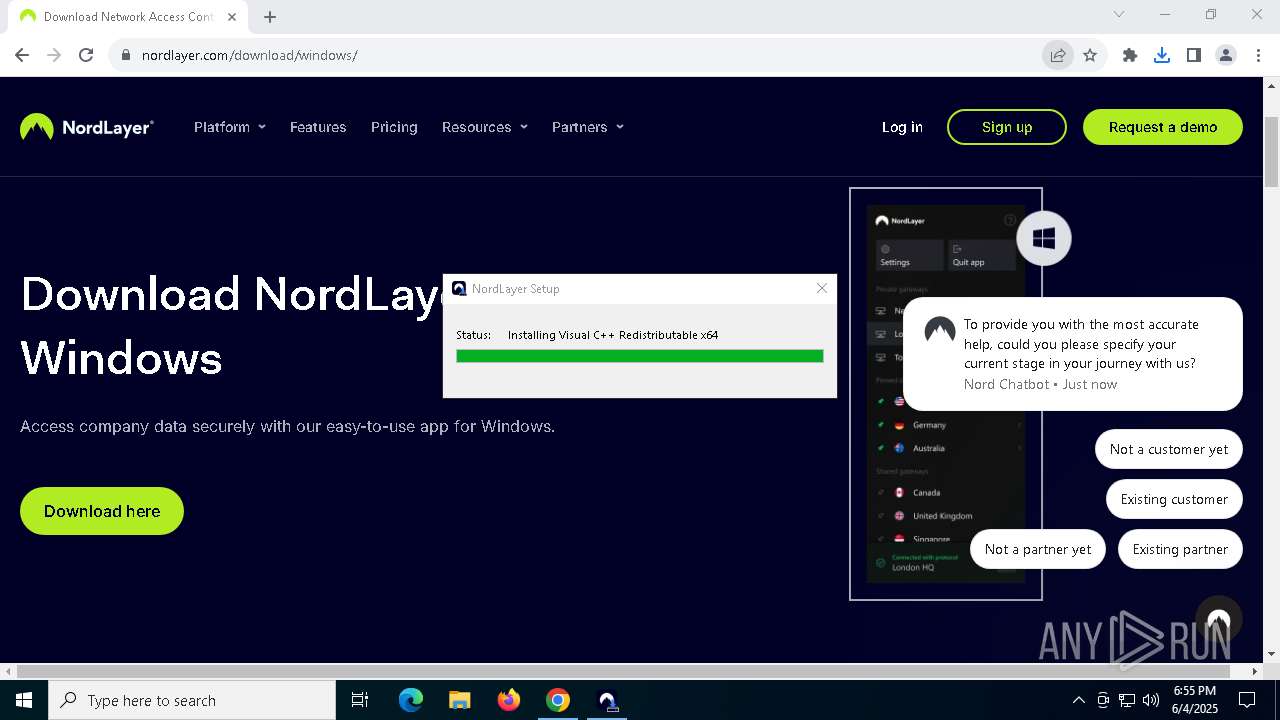Open the volume control in the tray

(x=1151, y=700)
